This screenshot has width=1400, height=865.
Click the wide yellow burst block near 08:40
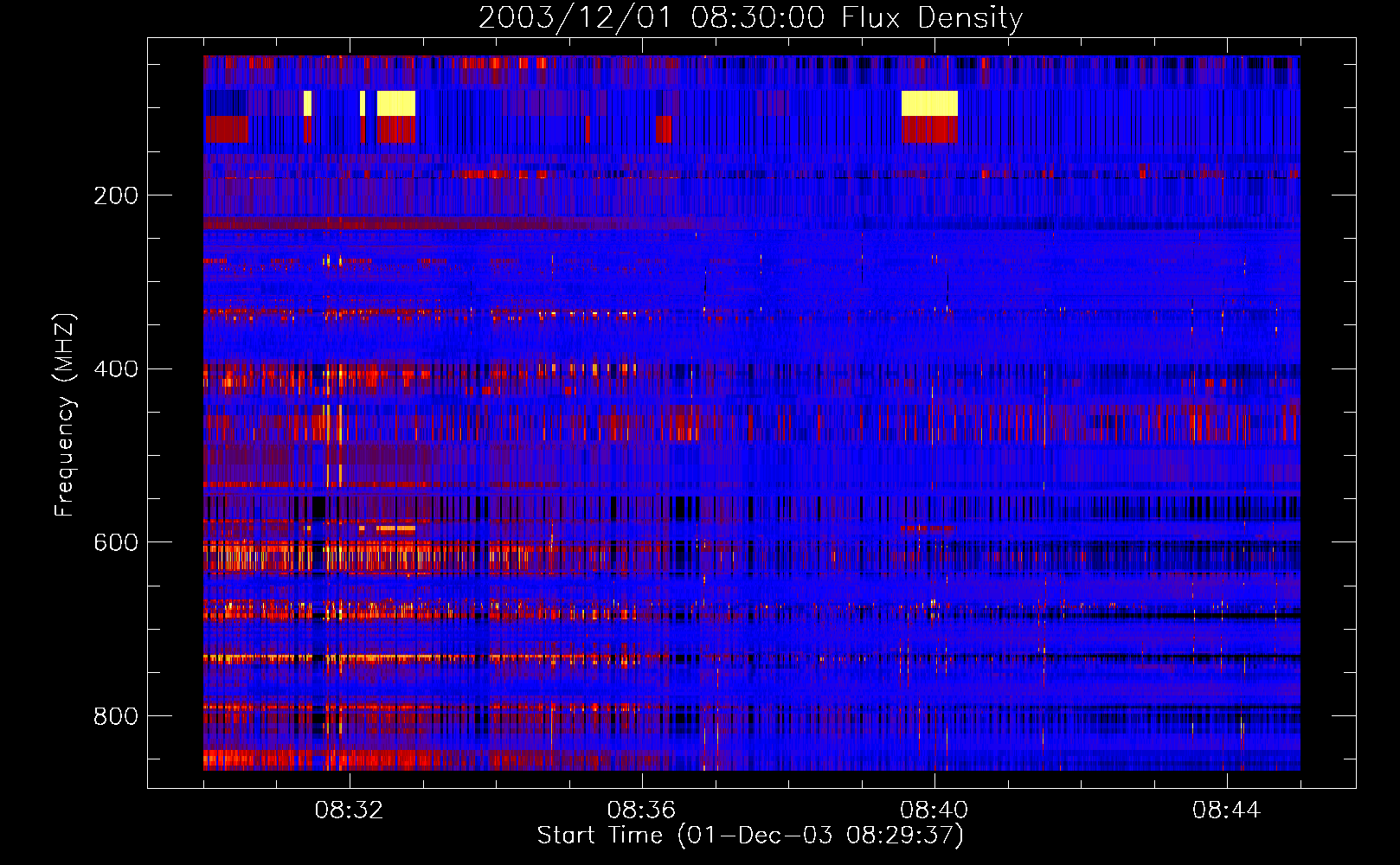(x=929, y=103)
